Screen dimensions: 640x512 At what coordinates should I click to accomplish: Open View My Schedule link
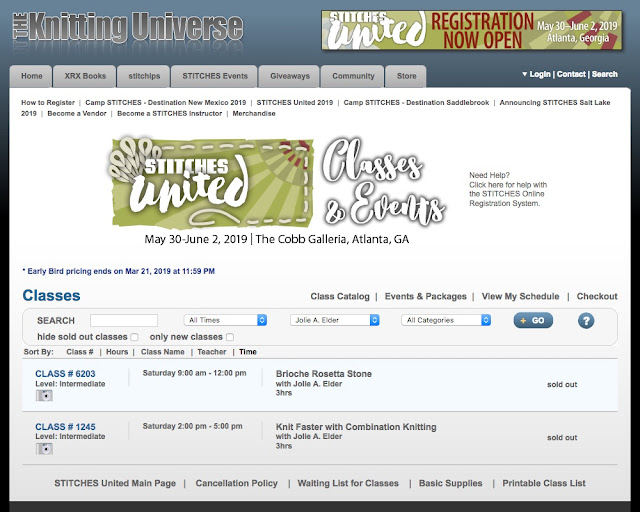[x=520, y=296]
